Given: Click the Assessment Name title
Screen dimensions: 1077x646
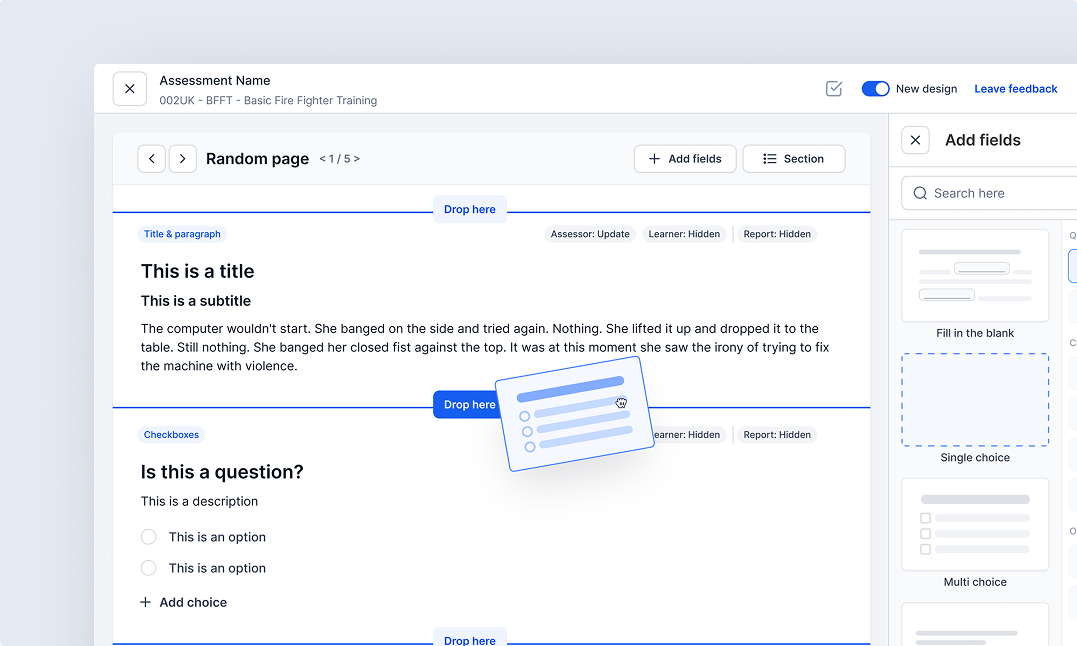Looking at the screenshot, I should [215, 80].
